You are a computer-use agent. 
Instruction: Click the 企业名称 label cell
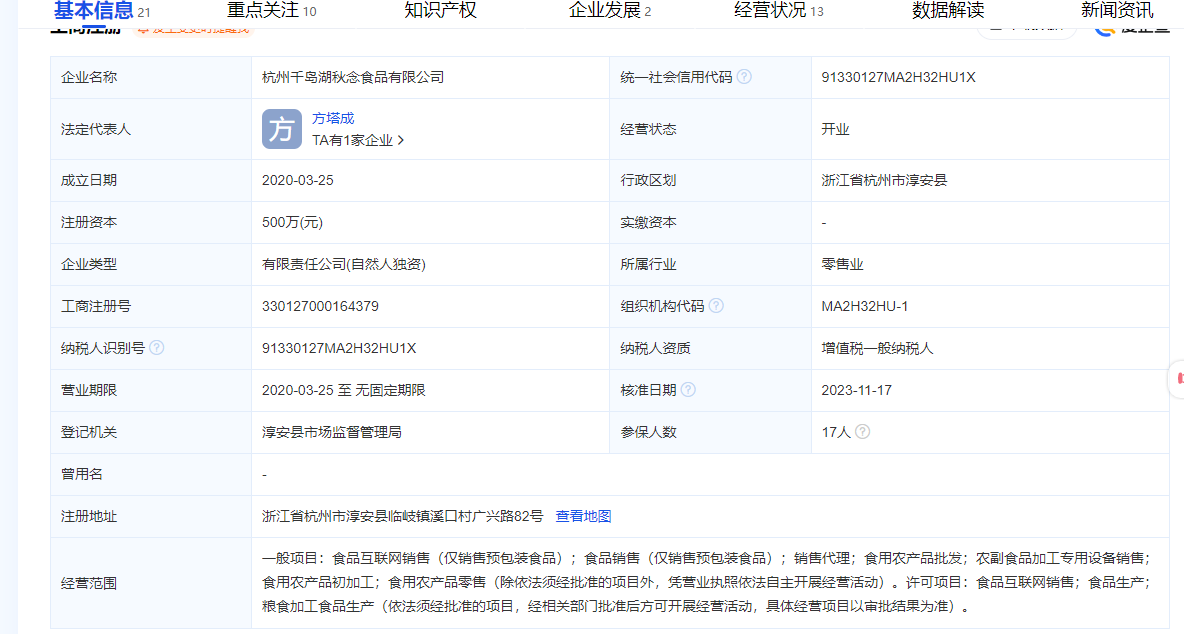[151, 77]
